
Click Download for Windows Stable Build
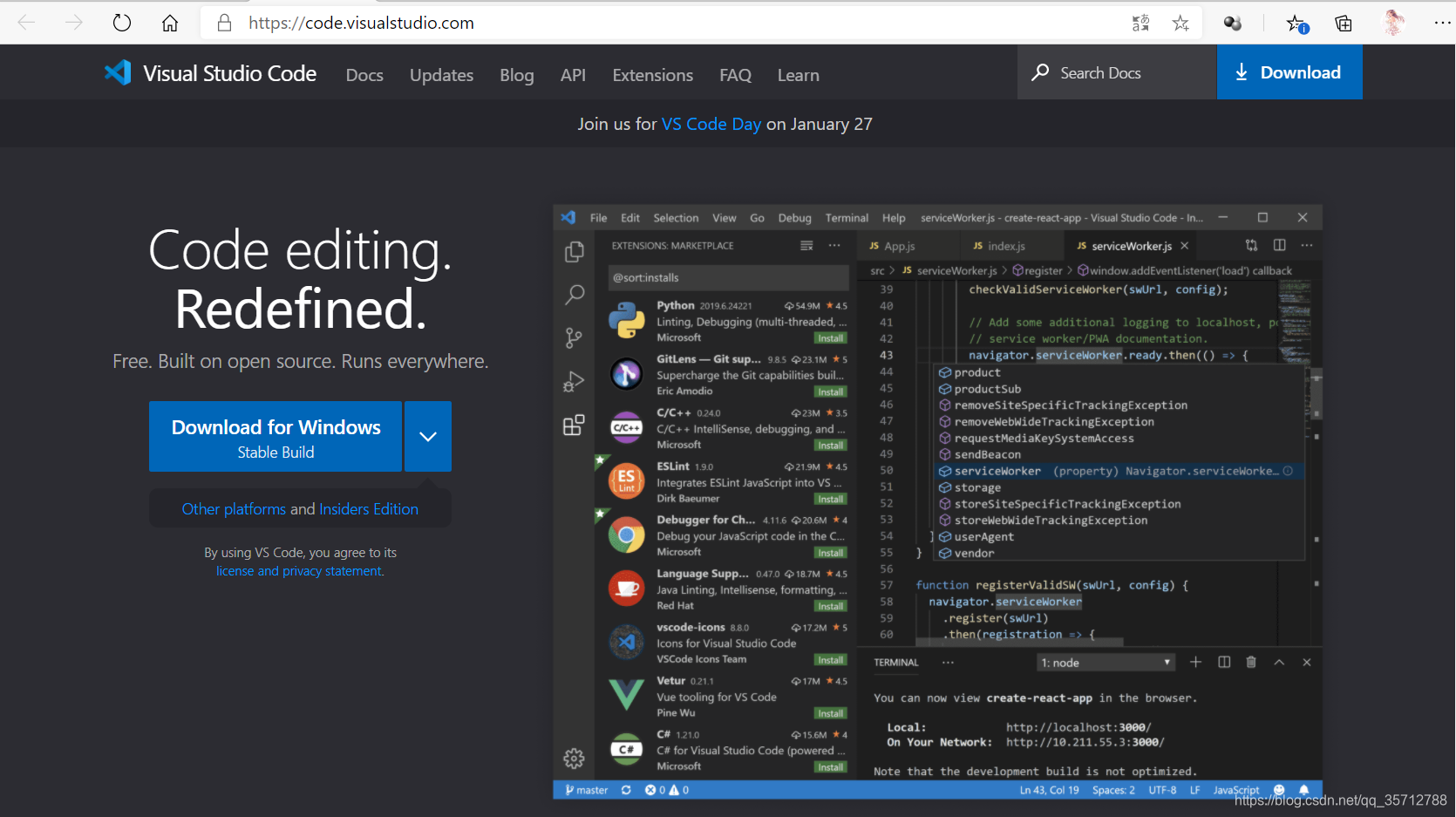pos(276,437)
